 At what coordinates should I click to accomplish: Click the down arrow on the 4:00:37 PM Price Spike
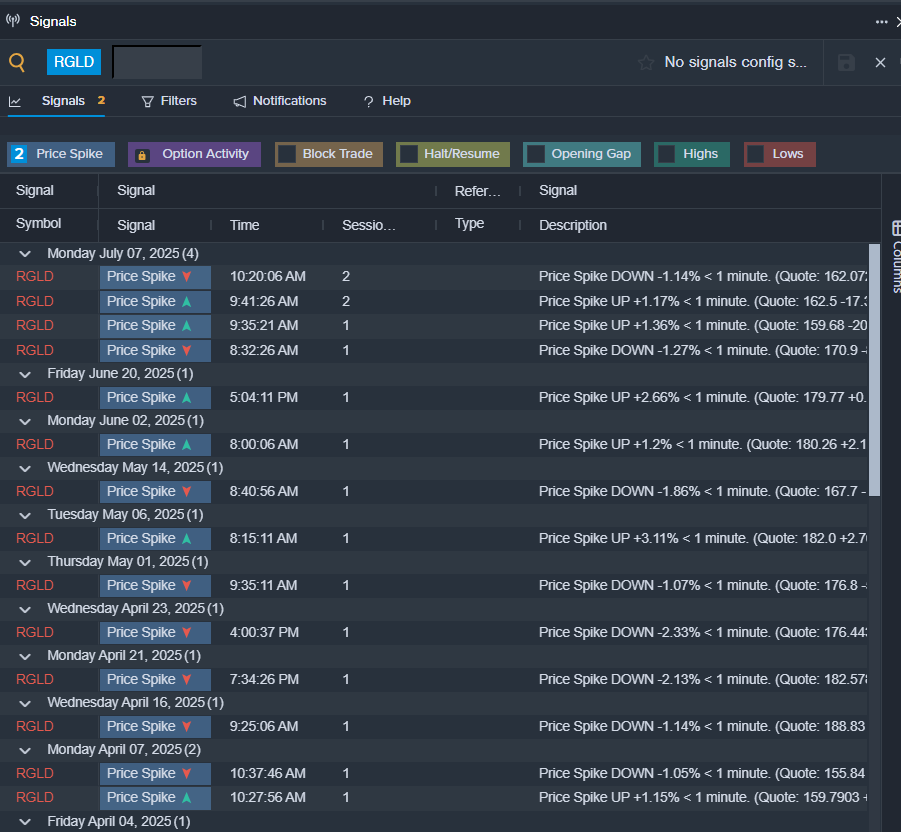(187, 632)
